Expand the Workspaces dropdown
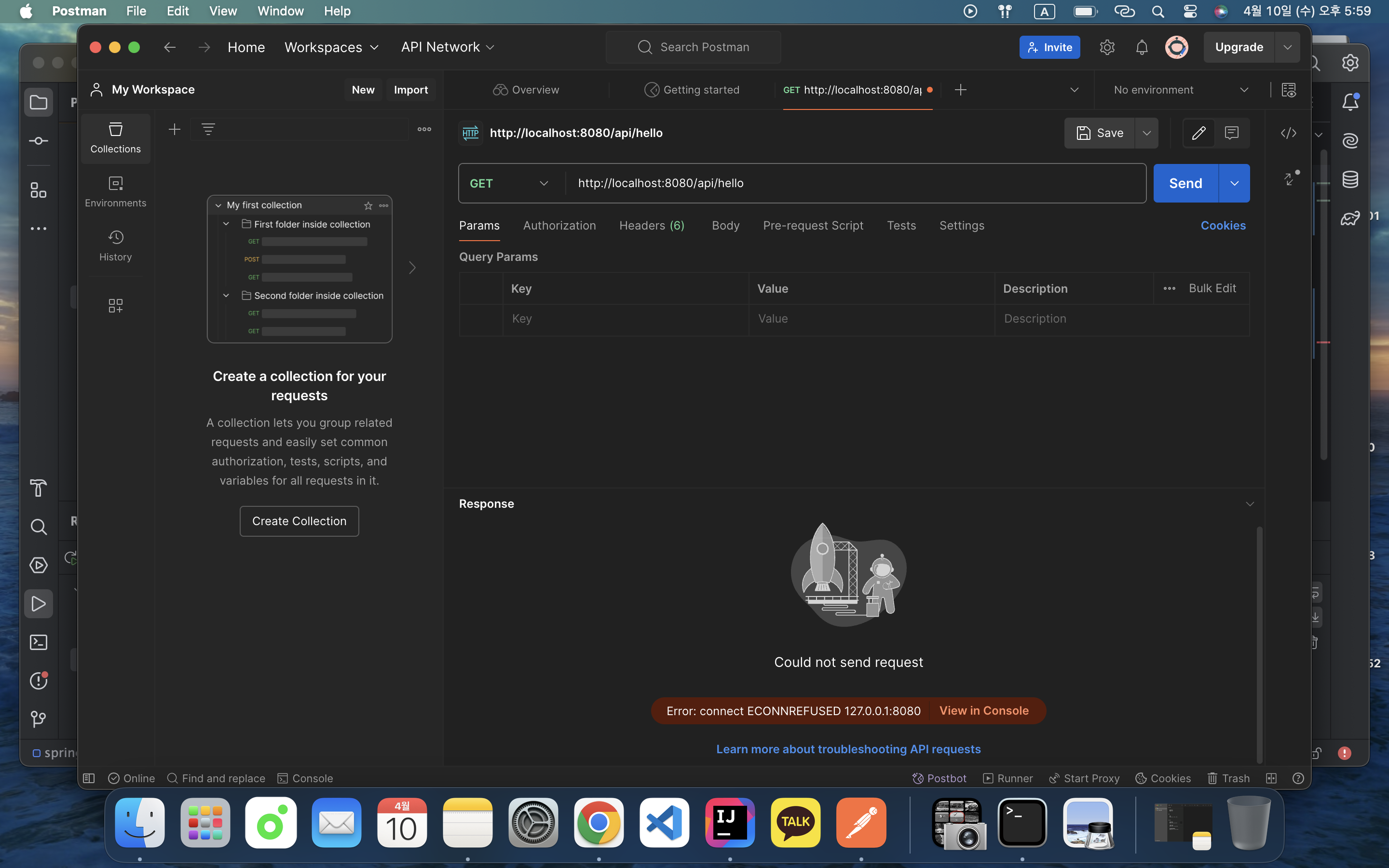 (332, 47)
